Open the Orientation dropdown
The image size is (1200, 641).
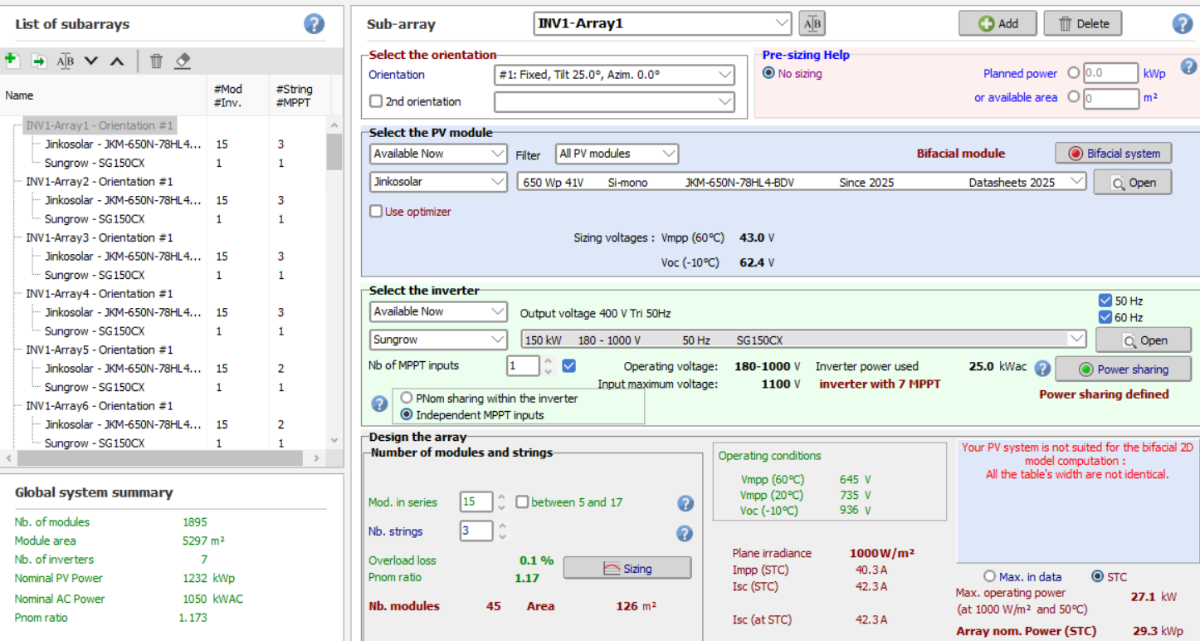[x=614, y=75]
